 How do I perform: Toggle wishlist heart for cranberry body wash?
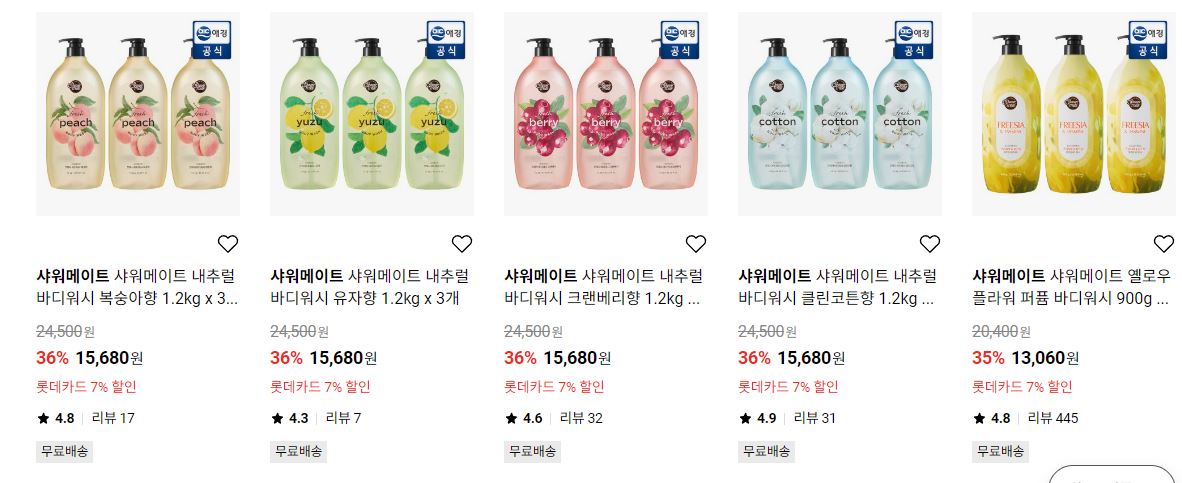[695, 243]
